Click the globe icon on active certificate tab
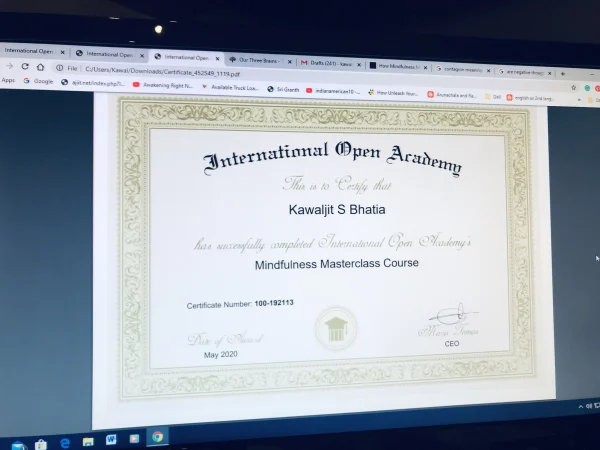Screen dimensions: 600x450 tap(157, 56)
